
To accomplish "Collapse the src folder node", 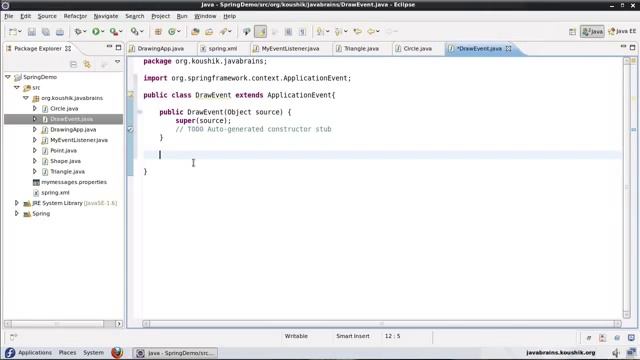I will point(17,87).
